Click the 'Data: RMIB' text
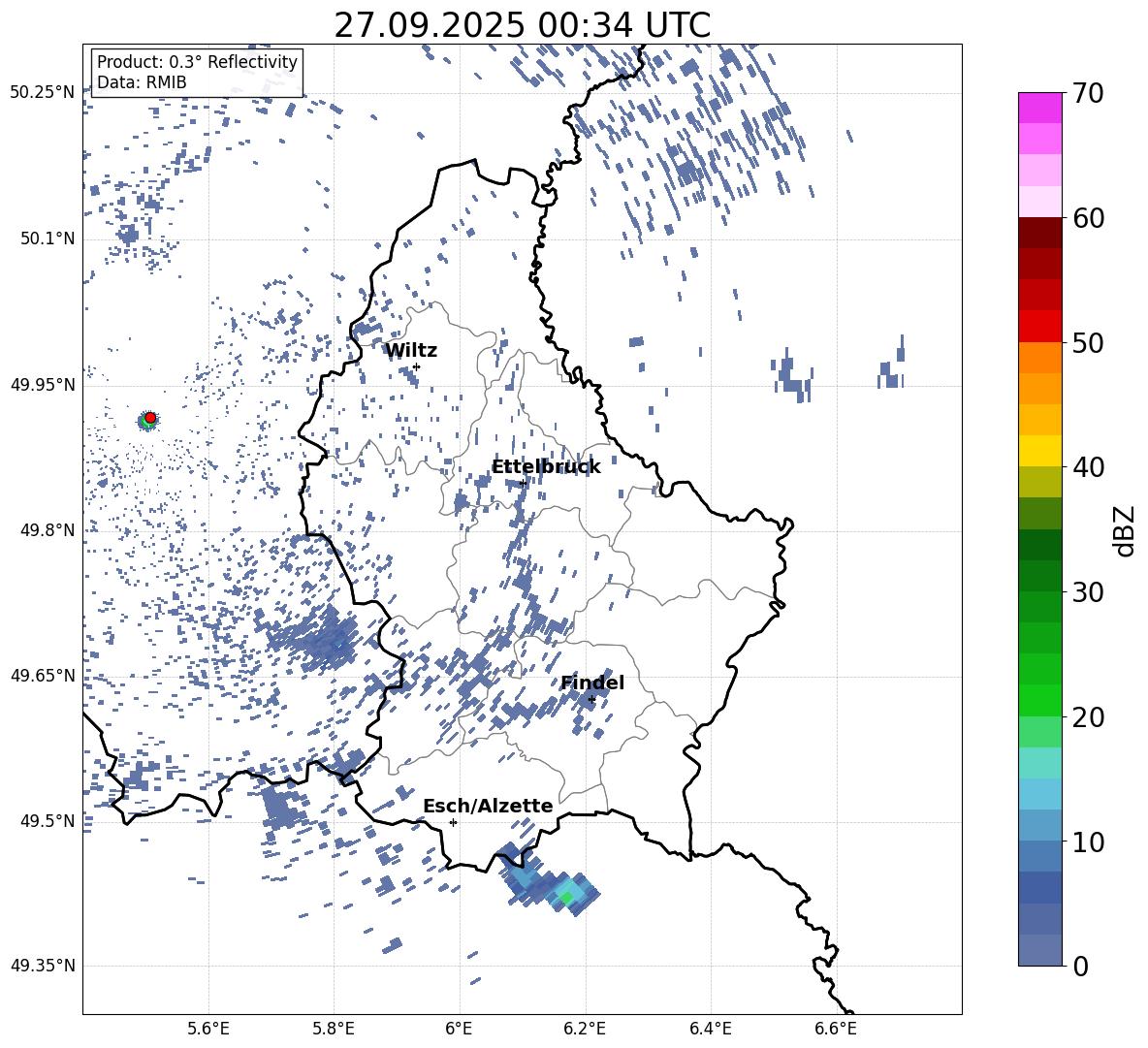The height and width of the screenshot is (1048, 1148). [x=142, y=82]
